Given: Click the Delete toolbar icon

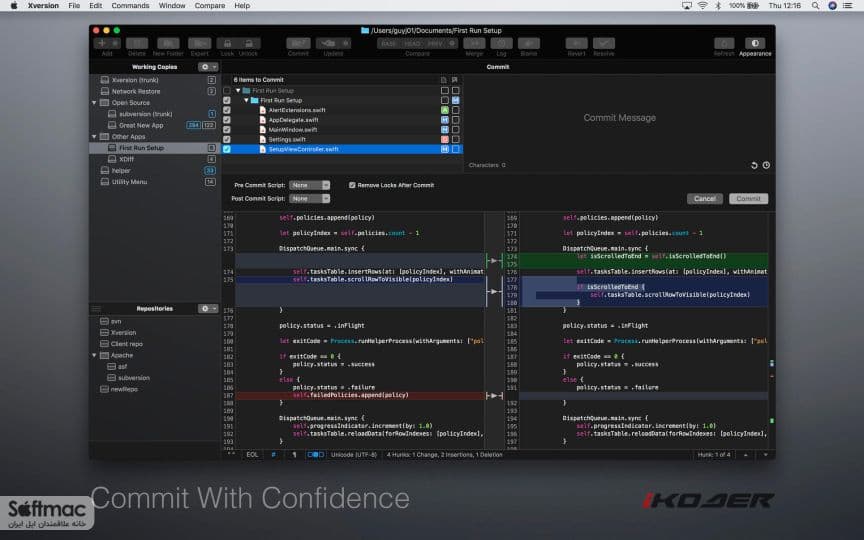Looking at the screenshot, I should pyautogui.click(x=137, y=44).
